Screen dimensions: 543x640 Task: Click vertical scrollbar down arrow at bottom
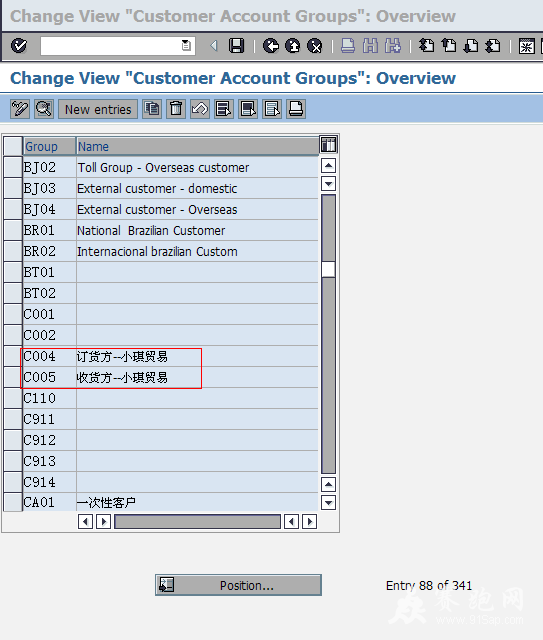click(x=328, y=502)
